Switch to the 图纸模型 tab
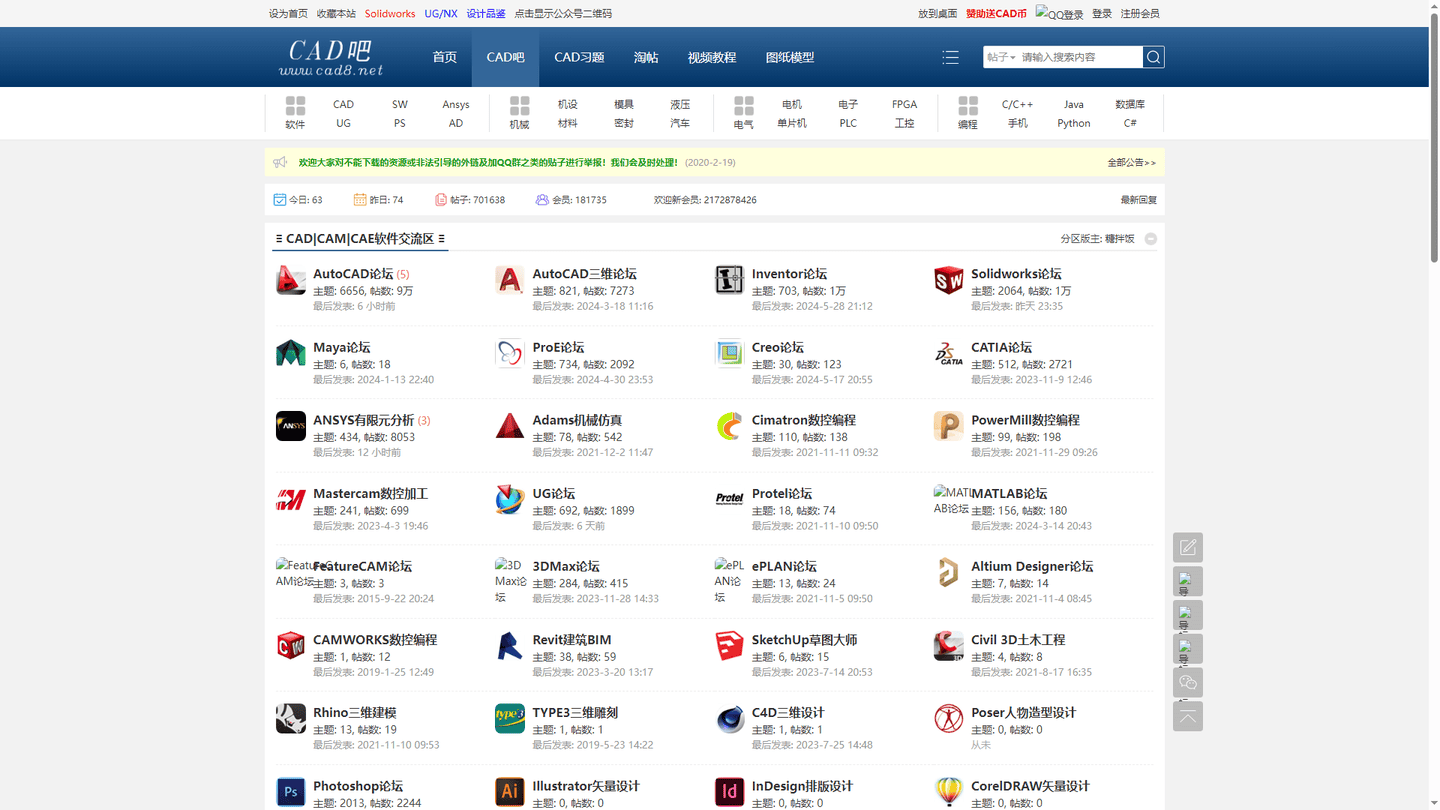Viewport: 1440px width, 810px height. coord(790,57)
